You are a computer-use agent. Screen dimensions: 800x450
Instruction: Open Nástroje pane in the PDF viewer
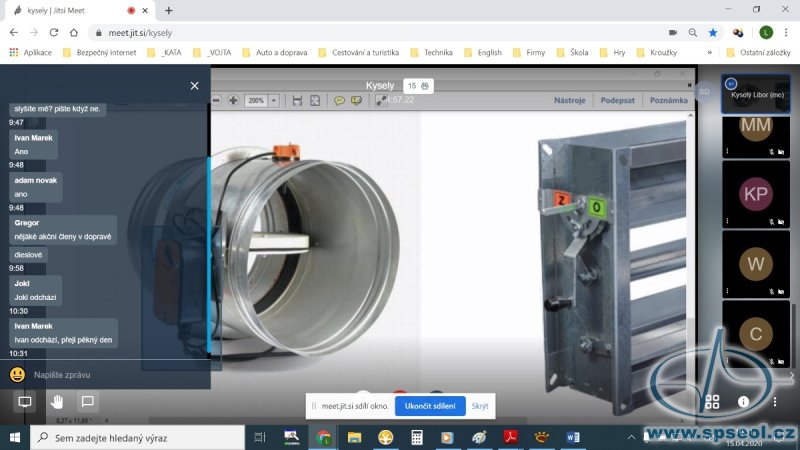(x=569, y=101)
